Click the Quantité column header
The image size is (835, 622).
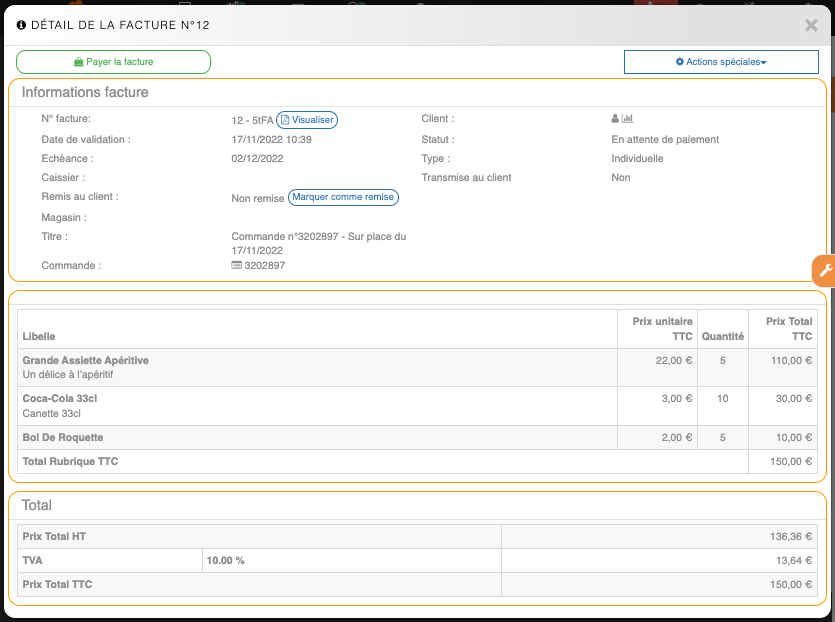coord(722,337)
